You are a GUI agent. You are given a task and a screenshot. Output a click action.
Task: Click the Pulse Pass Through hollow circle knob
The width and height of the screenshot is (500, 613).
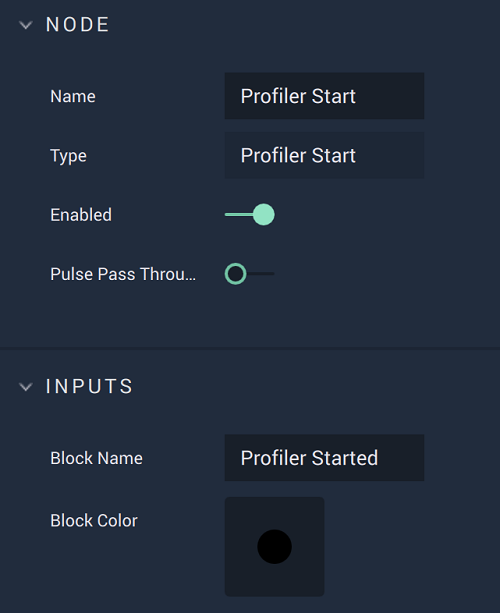(235, 274)
